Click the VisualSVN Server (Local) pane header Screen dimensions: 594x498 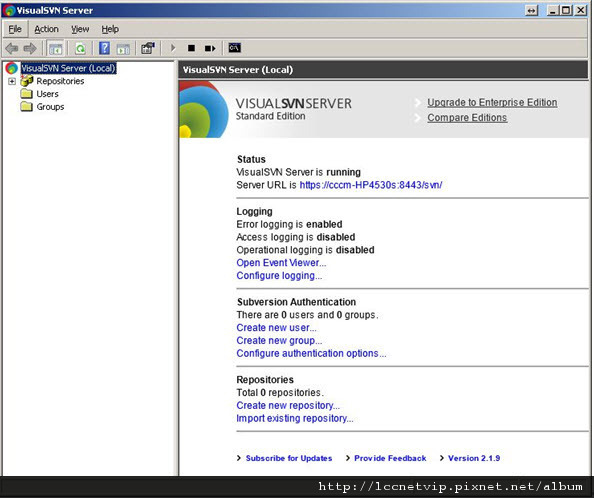coord(383,70)
